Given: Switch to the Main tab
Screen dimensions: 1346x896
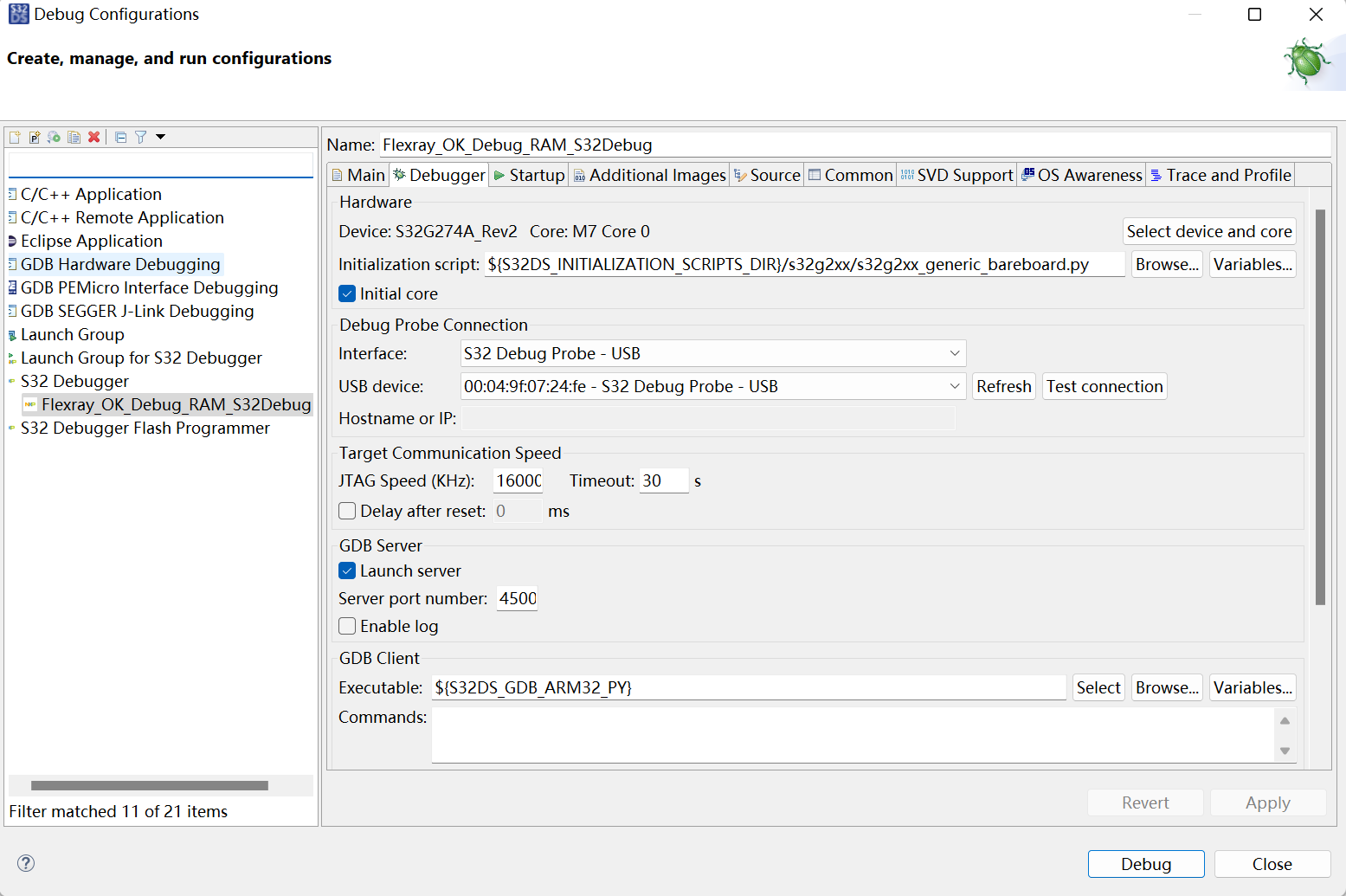Looking at the screenshot, I should coord(358,175).
